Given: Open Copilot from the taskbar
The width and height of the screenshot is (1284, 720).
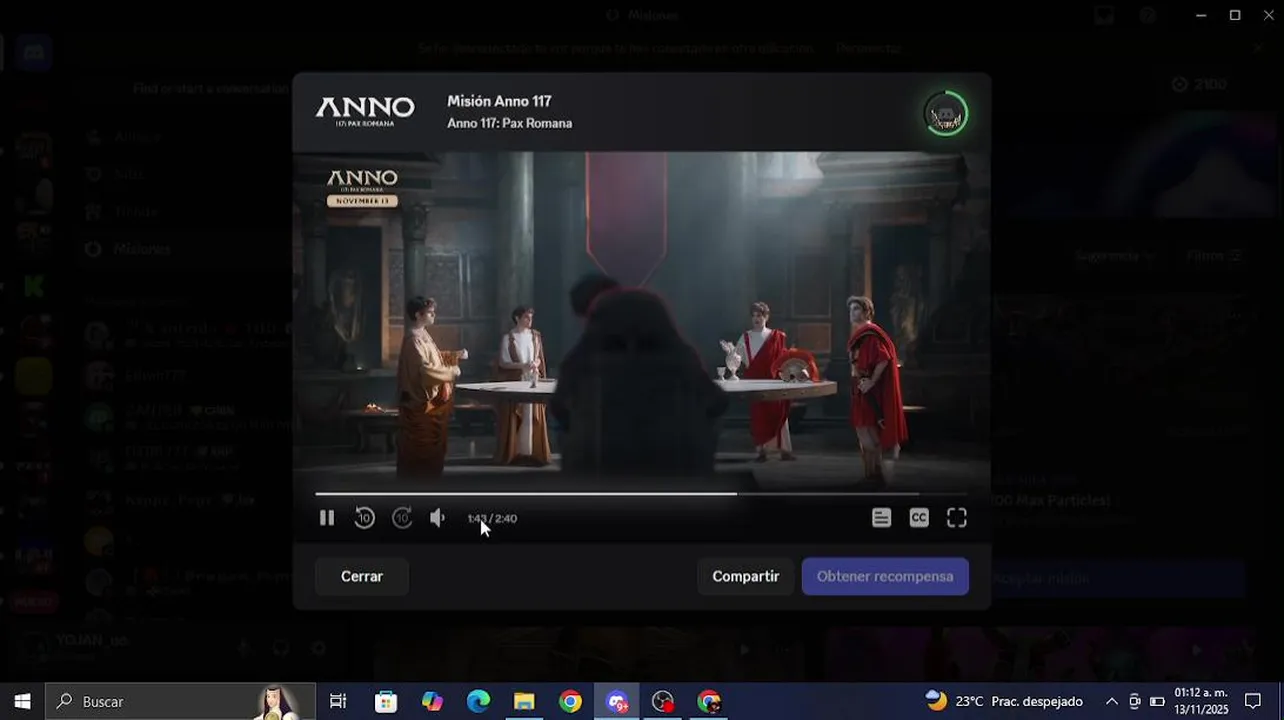Looking at the screenshot, I should click(432, 701).
